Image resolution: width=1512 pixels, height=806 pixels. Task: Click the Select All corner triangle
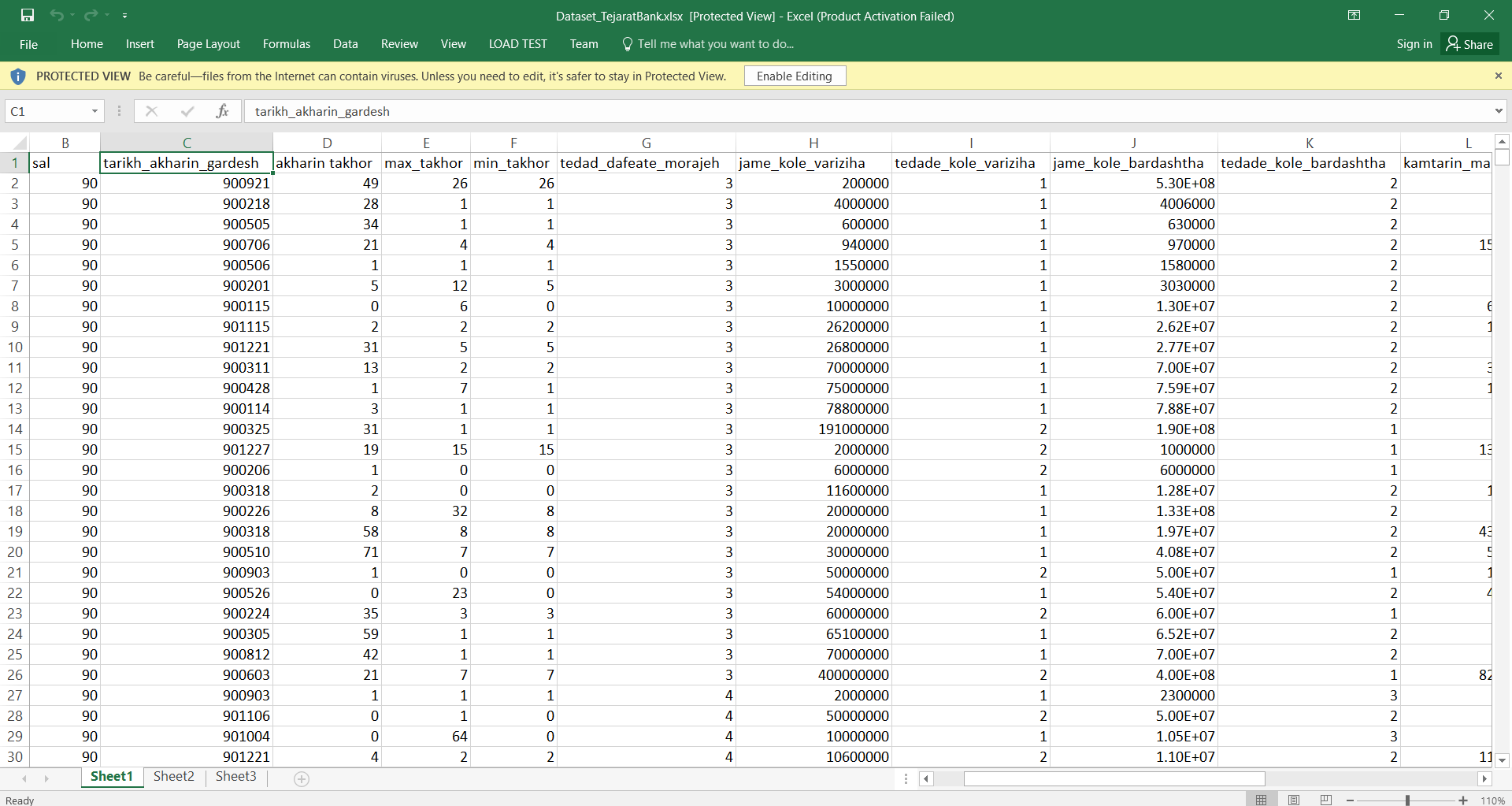pos(19,143)
